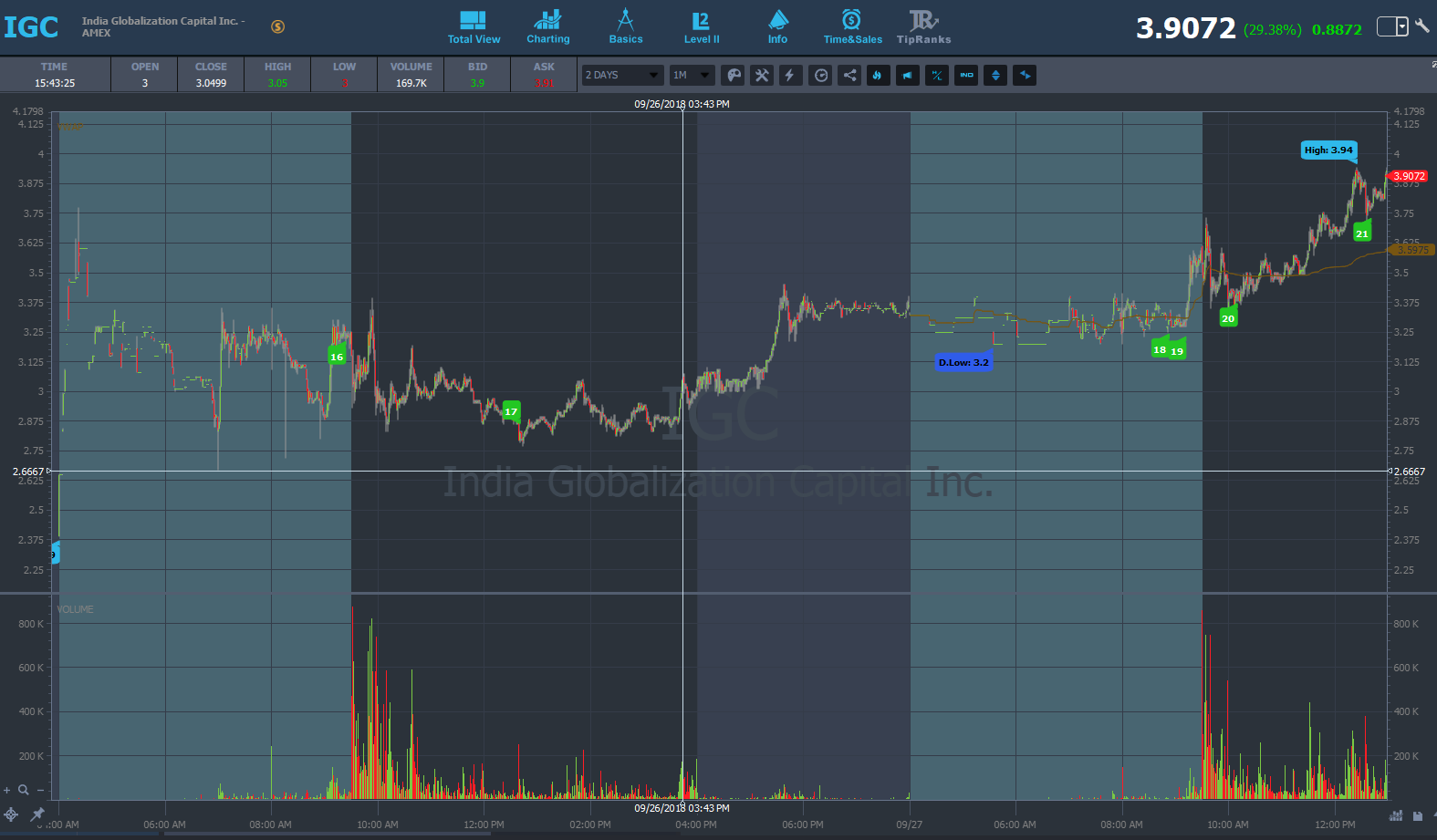Screen dimensions: 1437x840
Task: Open the TipRanks tab
Action: click(x=923, y=27)
